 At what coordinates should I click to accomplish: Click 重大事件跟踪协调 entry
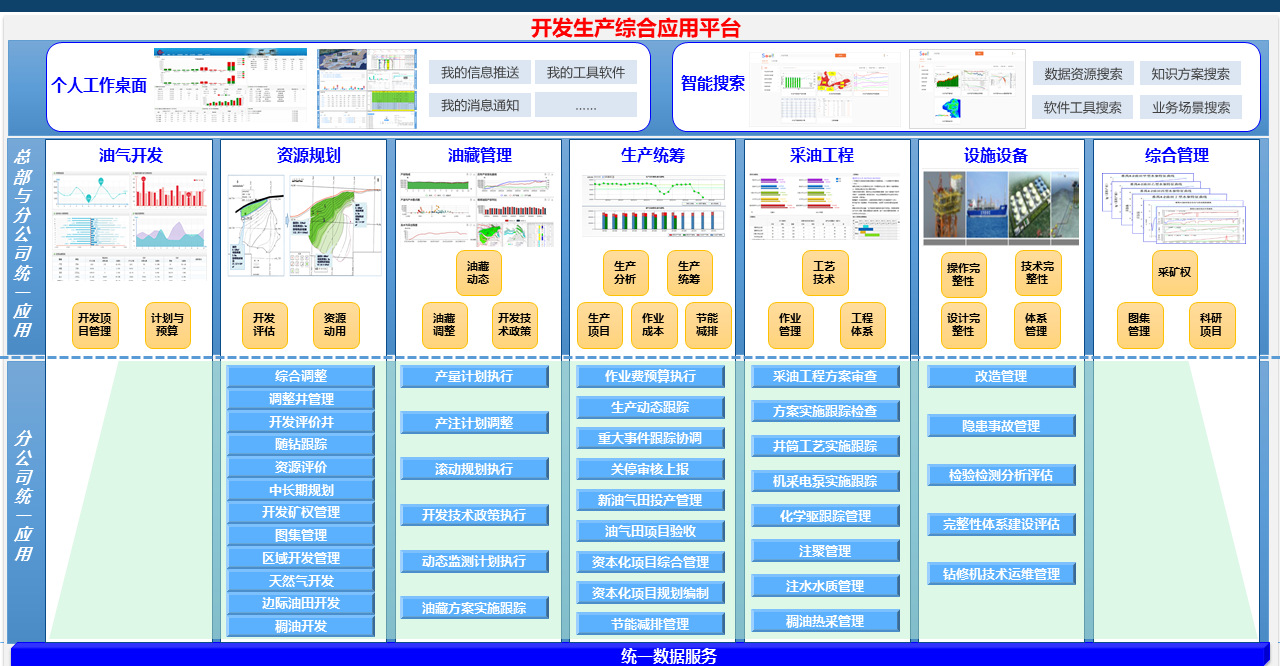[650, 439]
